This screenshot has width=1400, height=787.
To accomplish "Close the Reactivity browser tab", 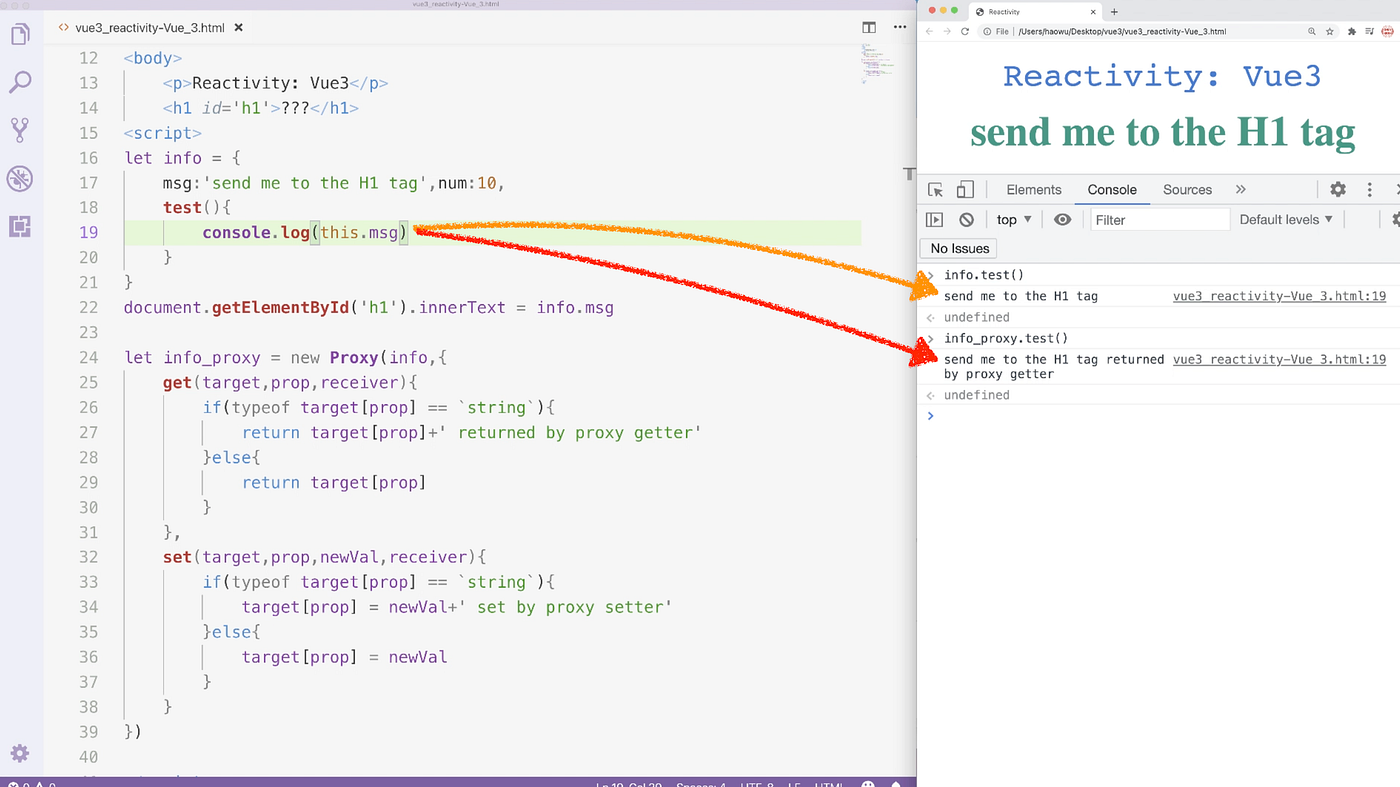I will 1093,11.
